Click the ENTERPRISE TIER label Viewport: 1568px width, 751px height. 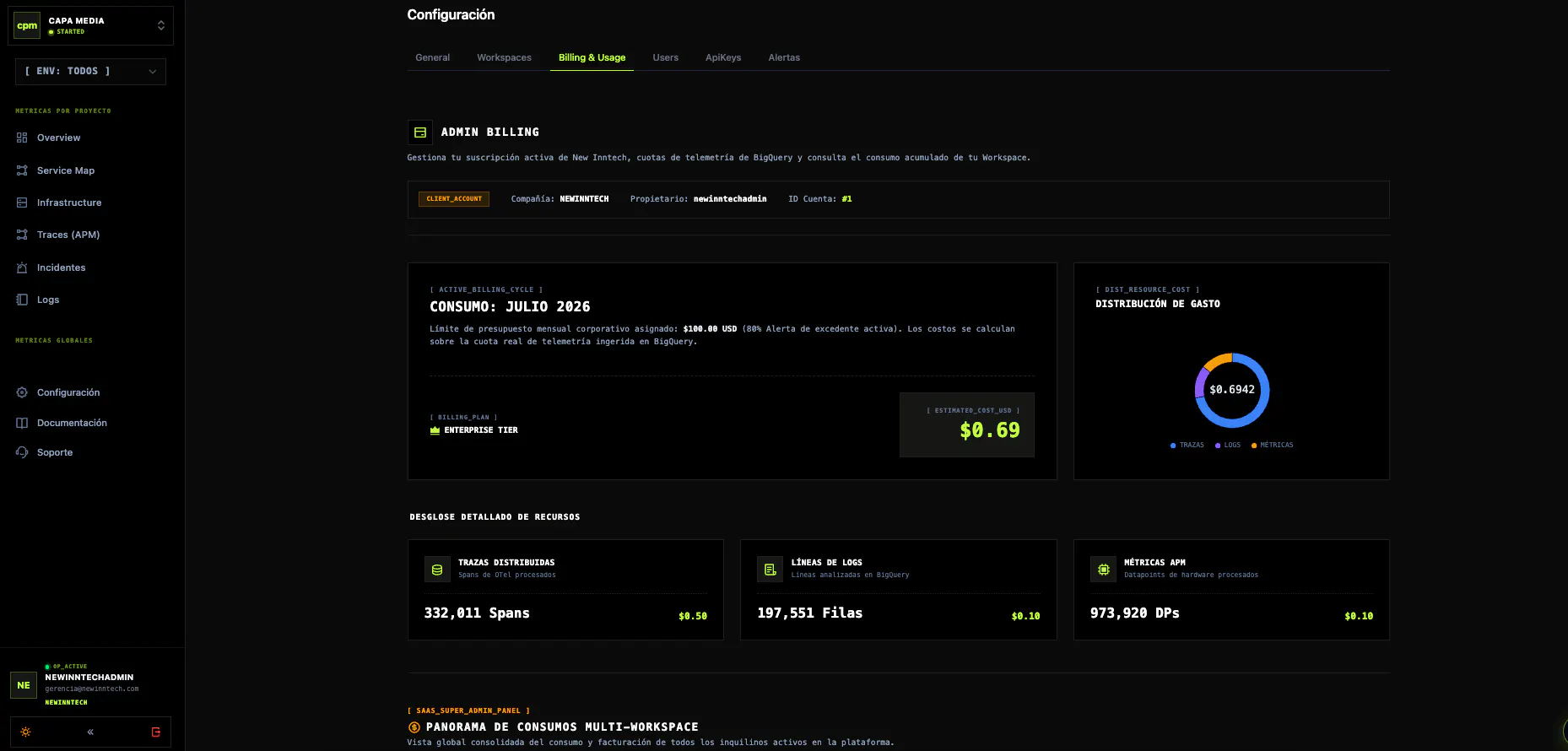(481, 430)
